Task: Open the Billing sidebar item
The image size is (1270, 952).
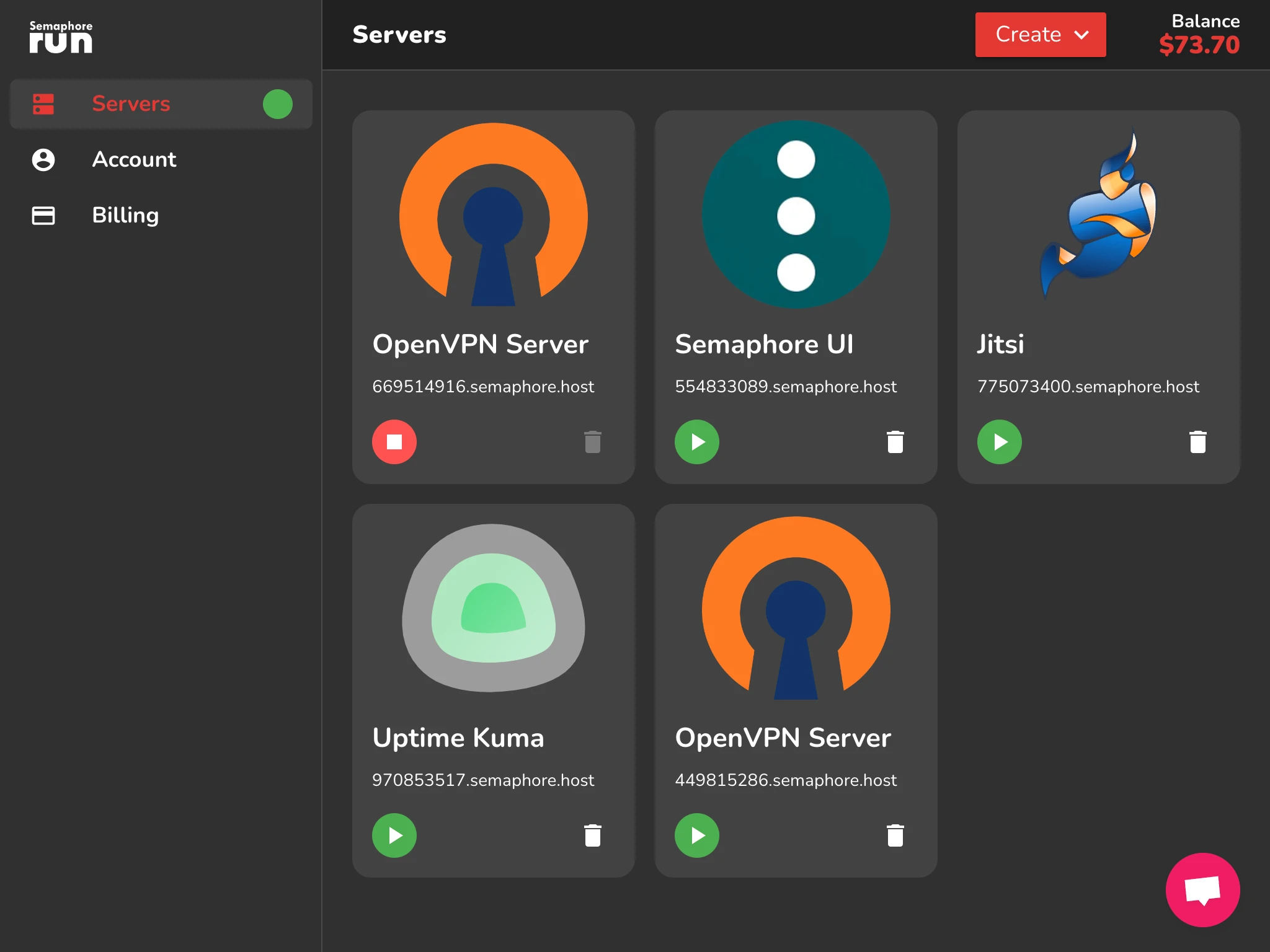Action: coord(161,216)
